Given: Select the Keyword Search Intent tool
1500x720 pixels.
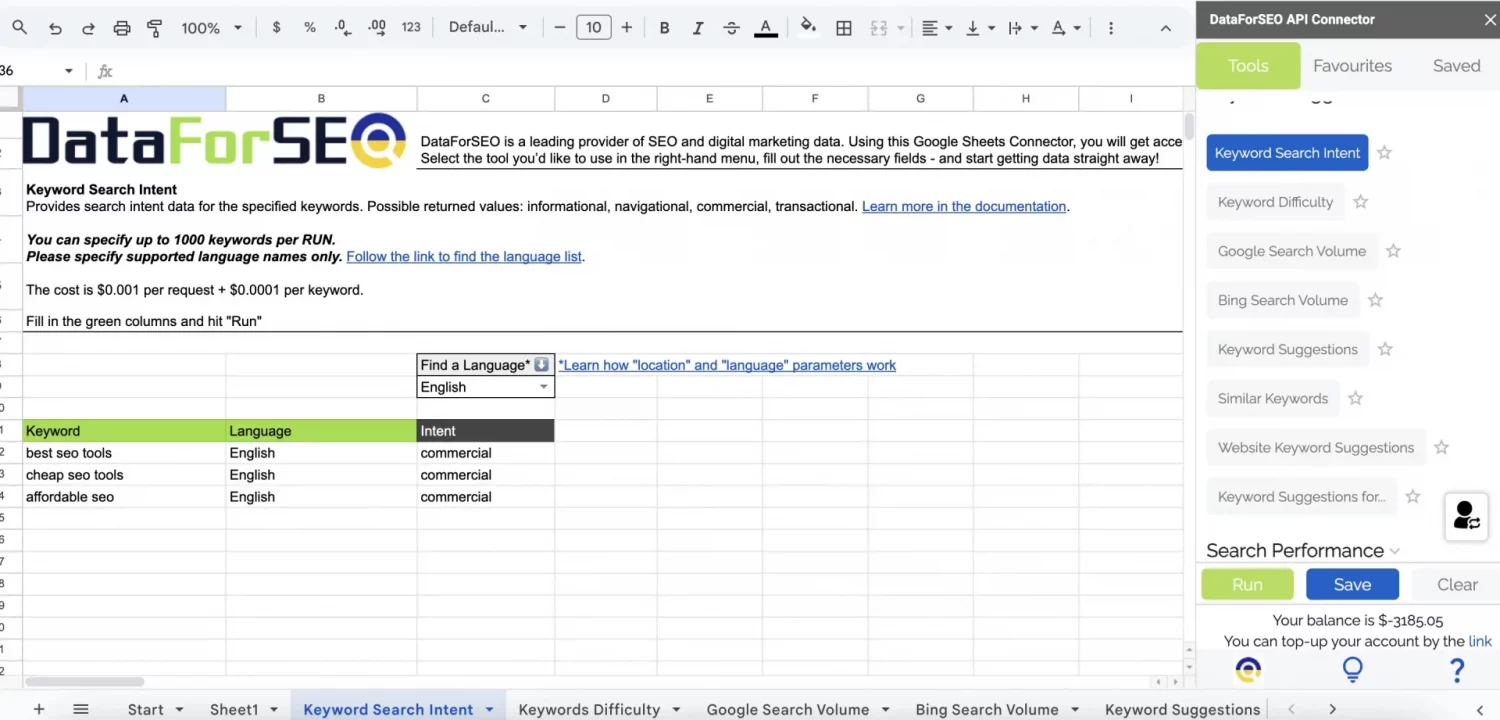Looking at the screenshot, I should (x=1287, y=153).
